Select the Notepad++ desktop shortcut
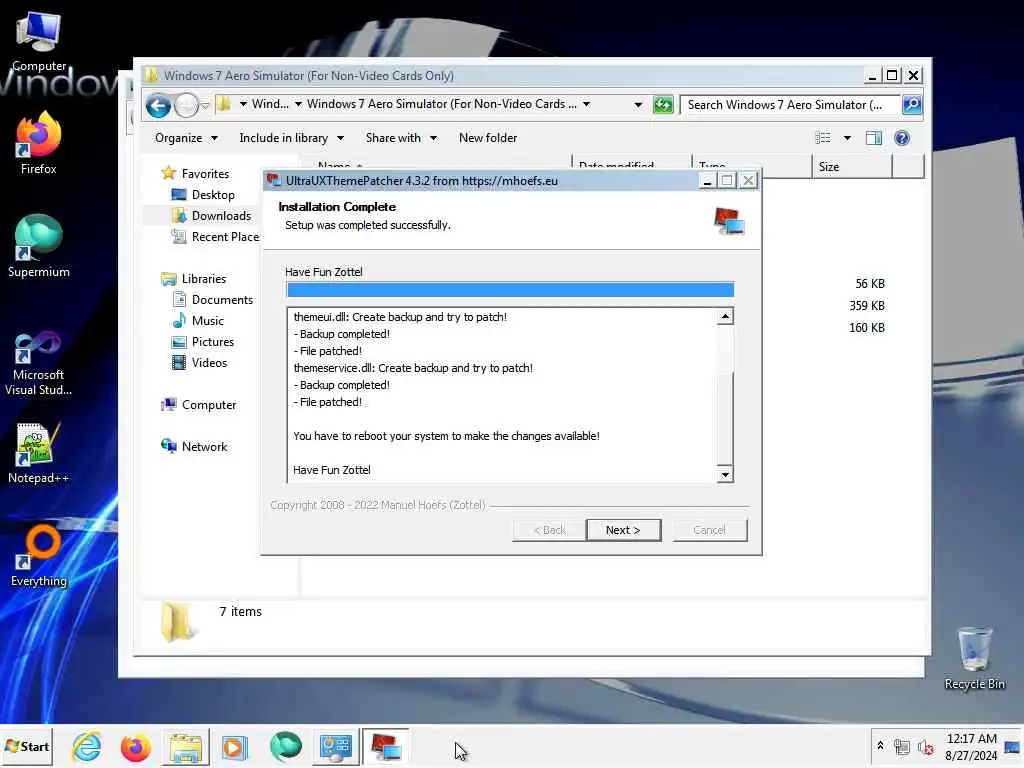The width and height of the screenshot is (1024, 768). (39, 453)
